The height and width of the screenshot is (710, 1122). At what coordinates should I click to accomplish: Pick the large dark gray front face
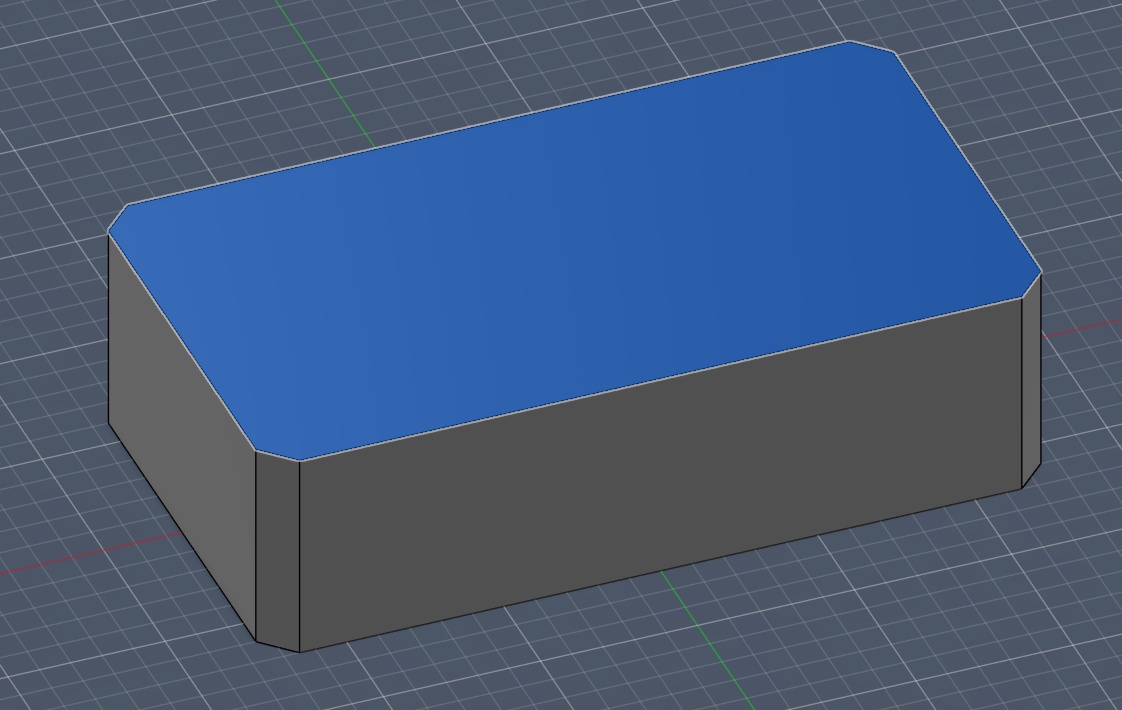pos(660,476)
